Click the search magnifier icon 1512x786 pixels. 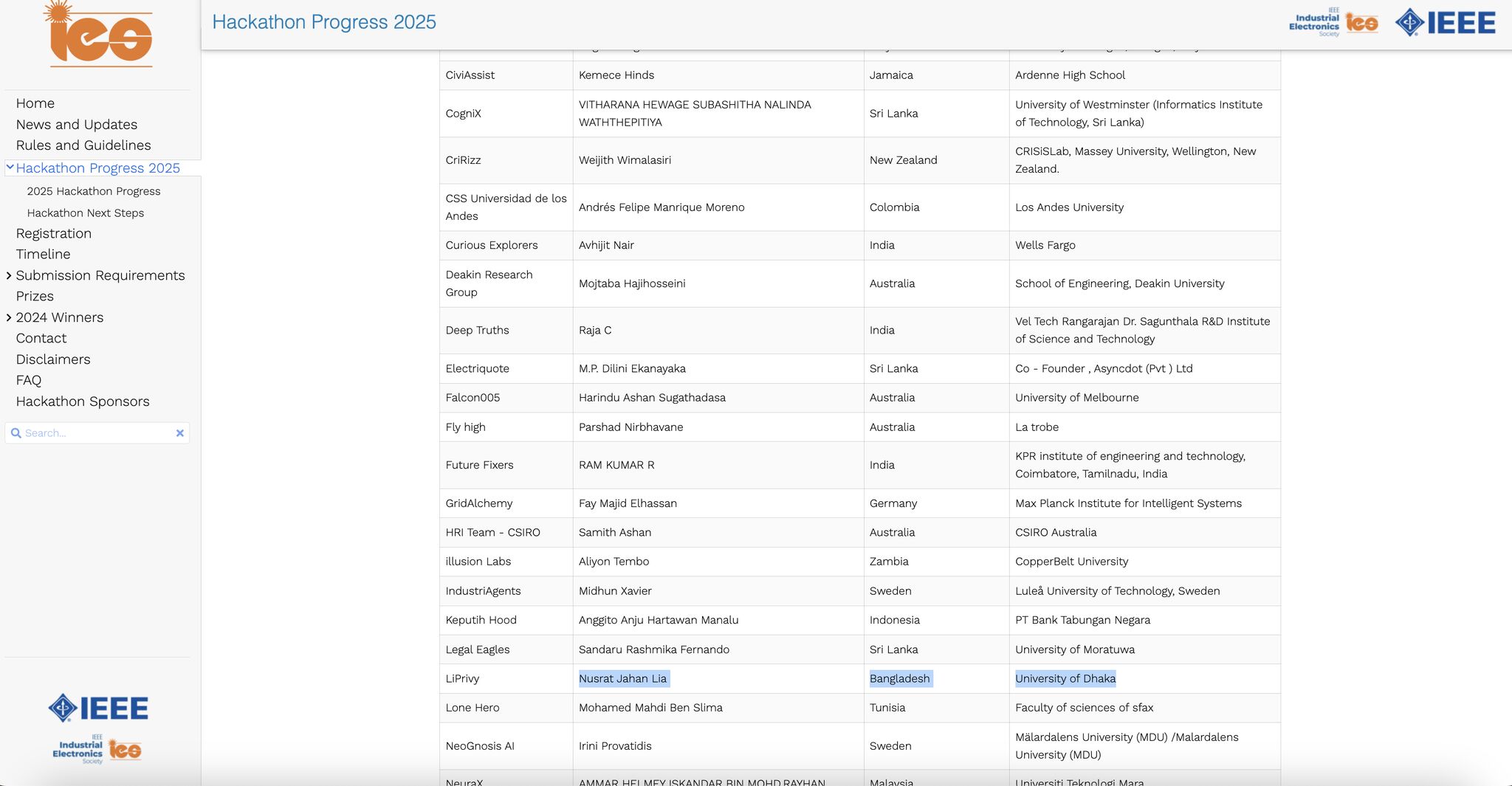click(16, 433)
